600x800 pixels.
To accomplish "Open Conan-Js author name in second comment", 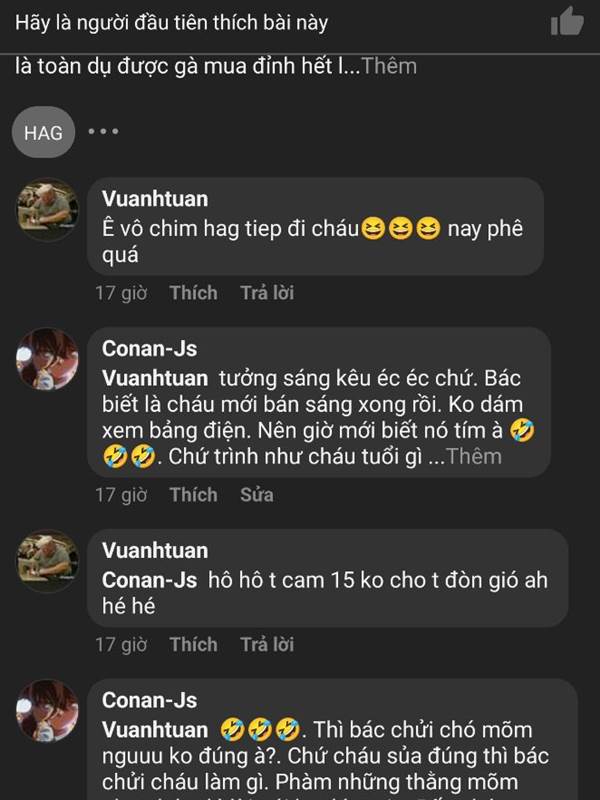I will click(149, 349).
